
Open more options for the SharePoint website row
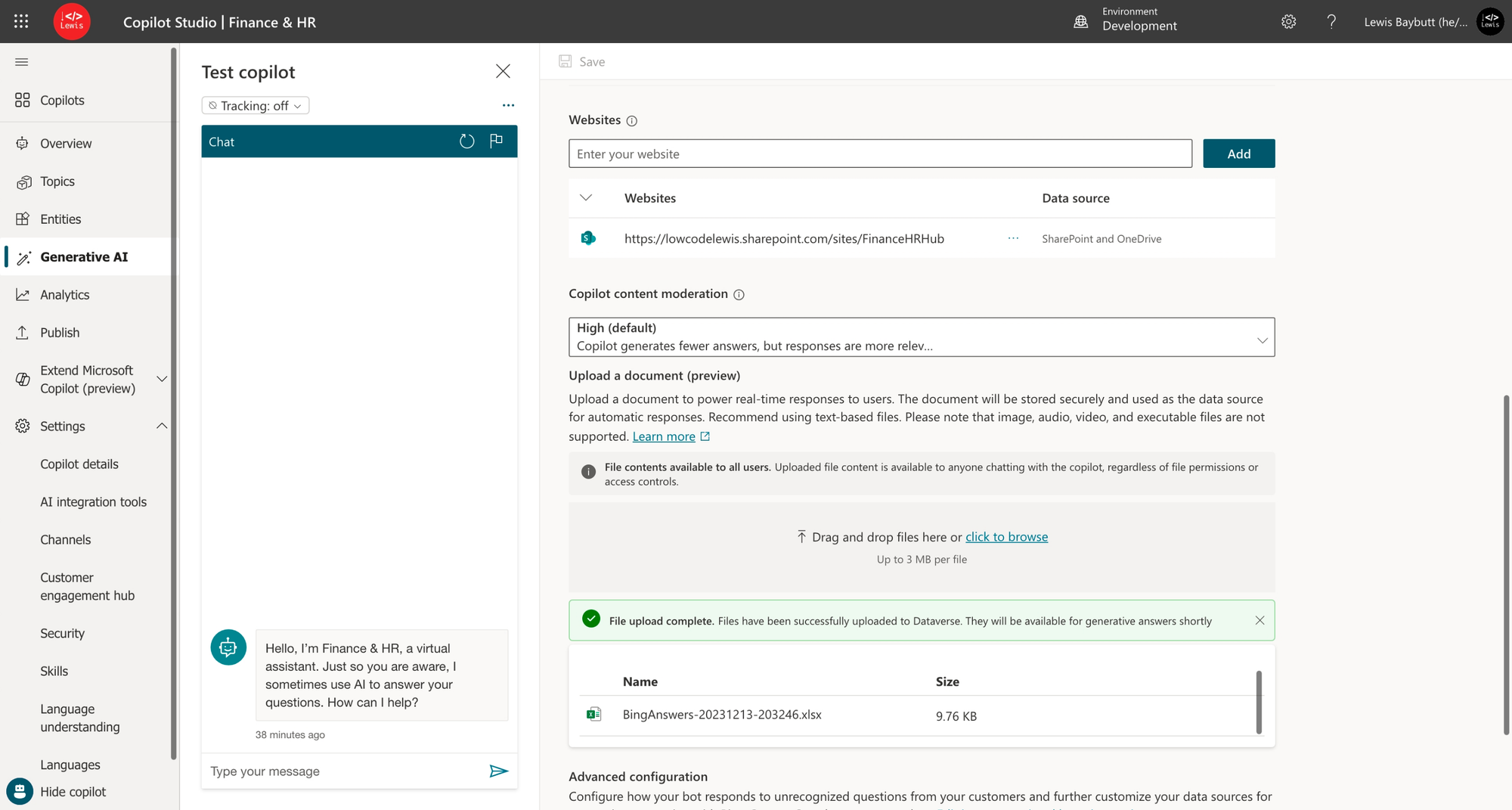pos(1013,238)
